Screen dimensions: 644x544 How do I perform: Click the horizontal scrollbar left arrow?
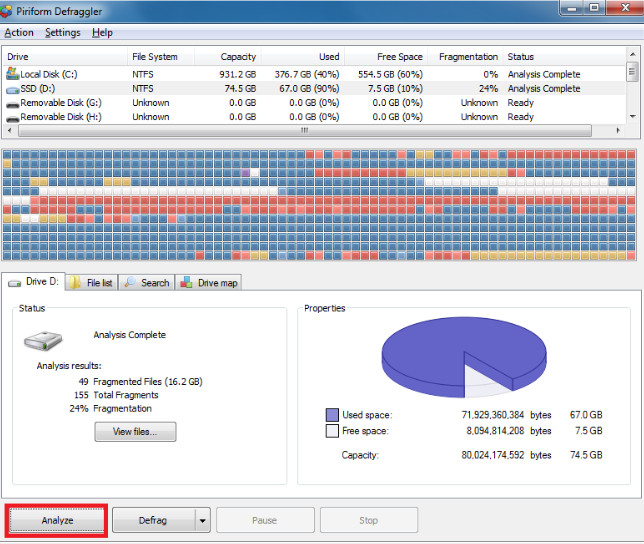point(10,131)
